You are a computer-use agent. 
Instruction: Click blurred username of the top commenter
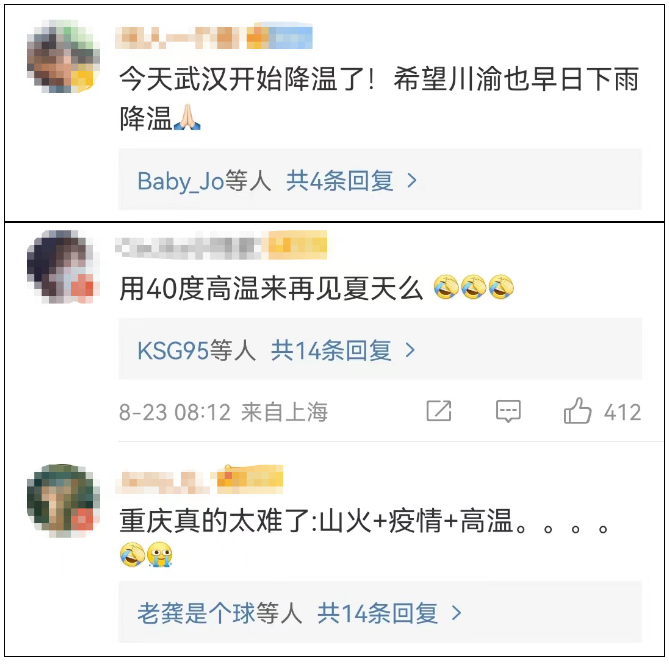(181, 37)
